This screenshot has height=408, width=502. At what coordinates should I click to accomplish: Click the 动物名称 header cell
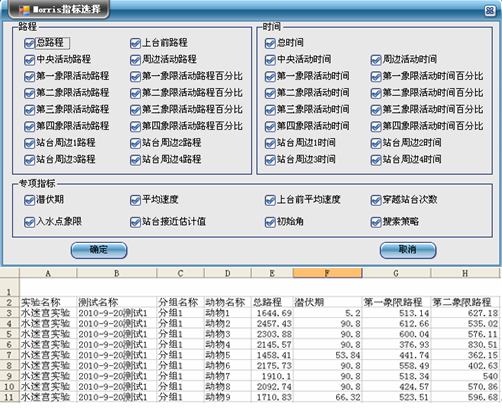tap(228, 302)
